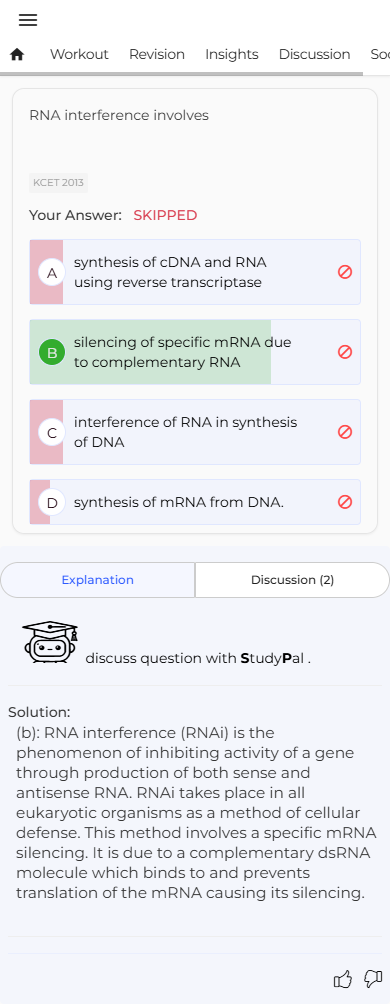Click prohibited icon on option A
The image size is (390, 1004).
(x=345, y=272)
